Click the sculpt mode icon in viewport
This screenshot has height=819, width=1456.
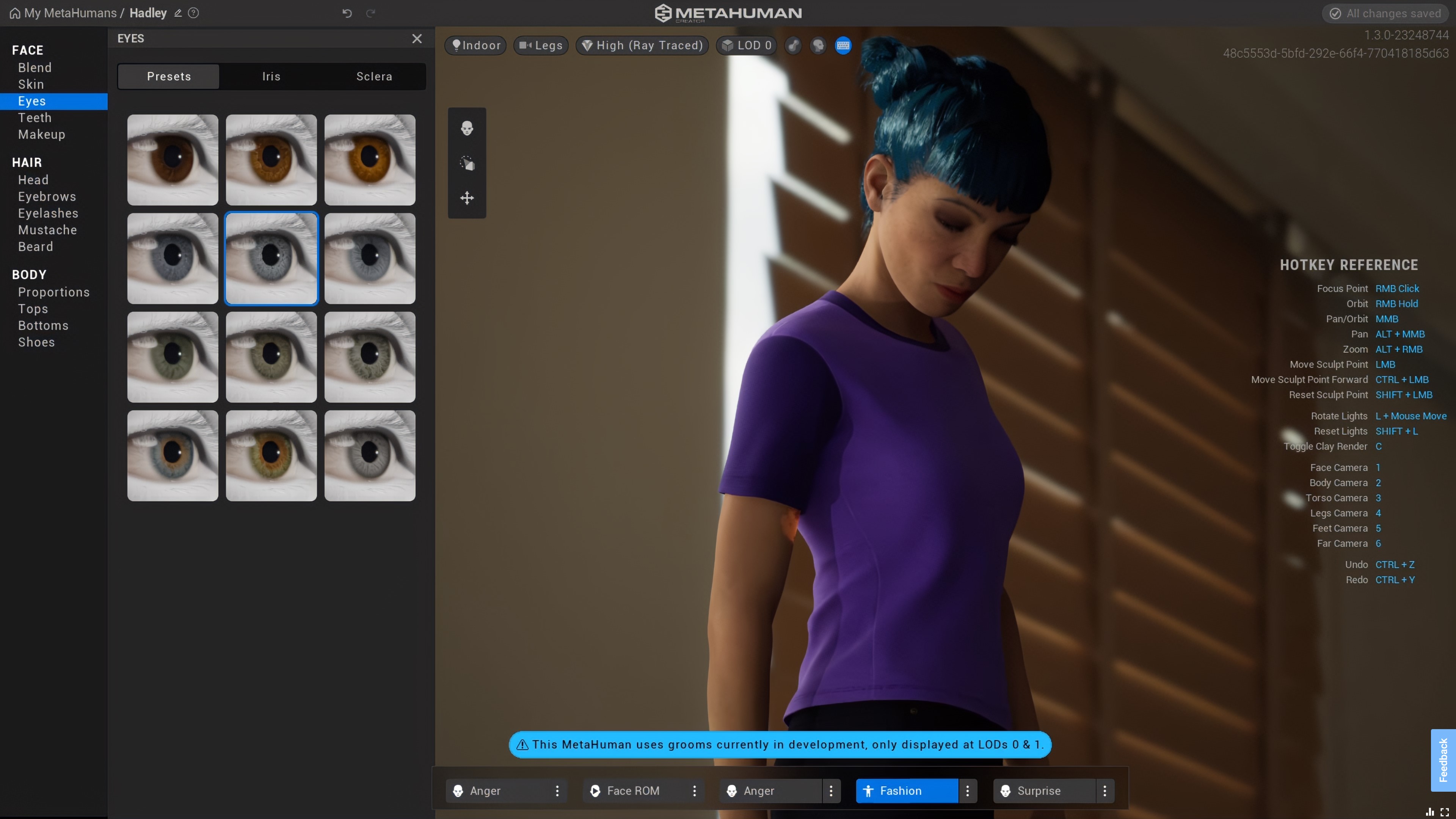[466, 163]
